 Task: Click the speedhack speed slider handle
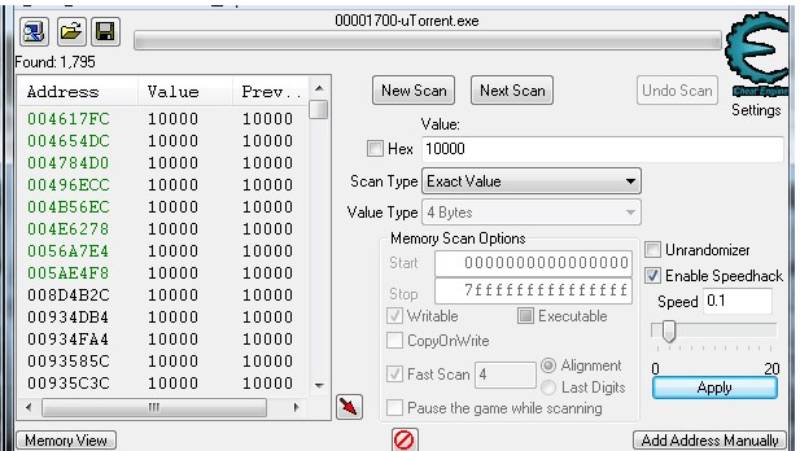668,331
